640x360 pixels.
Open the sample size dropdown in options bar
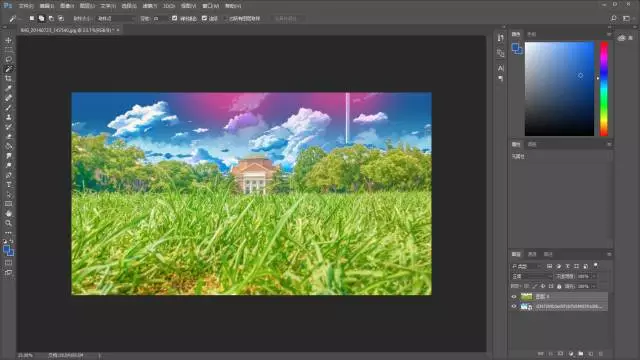point(116,18)
